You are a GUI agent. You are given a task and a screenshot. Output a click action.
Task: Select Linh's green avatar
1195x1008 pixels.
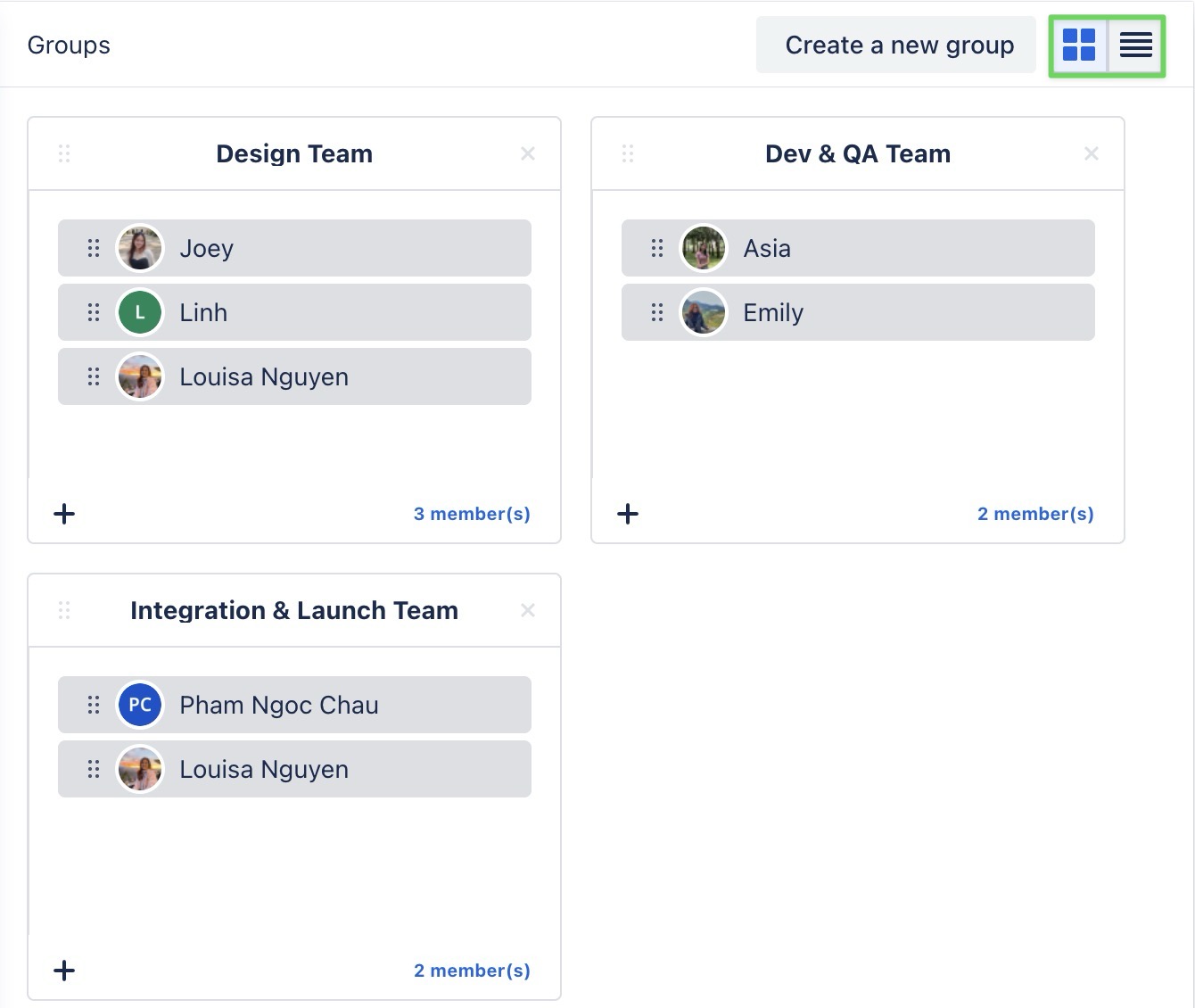[140, 313]
